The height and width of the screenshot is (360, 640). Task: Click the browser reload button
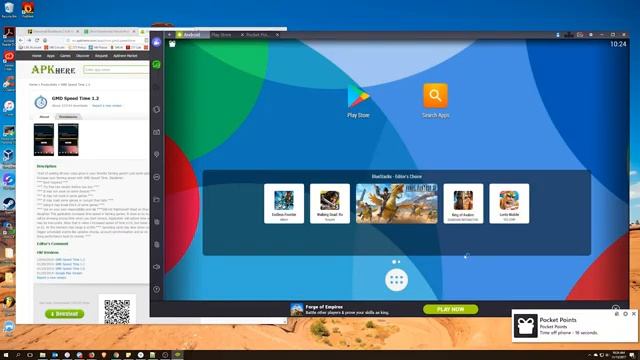tap(37, 40)
